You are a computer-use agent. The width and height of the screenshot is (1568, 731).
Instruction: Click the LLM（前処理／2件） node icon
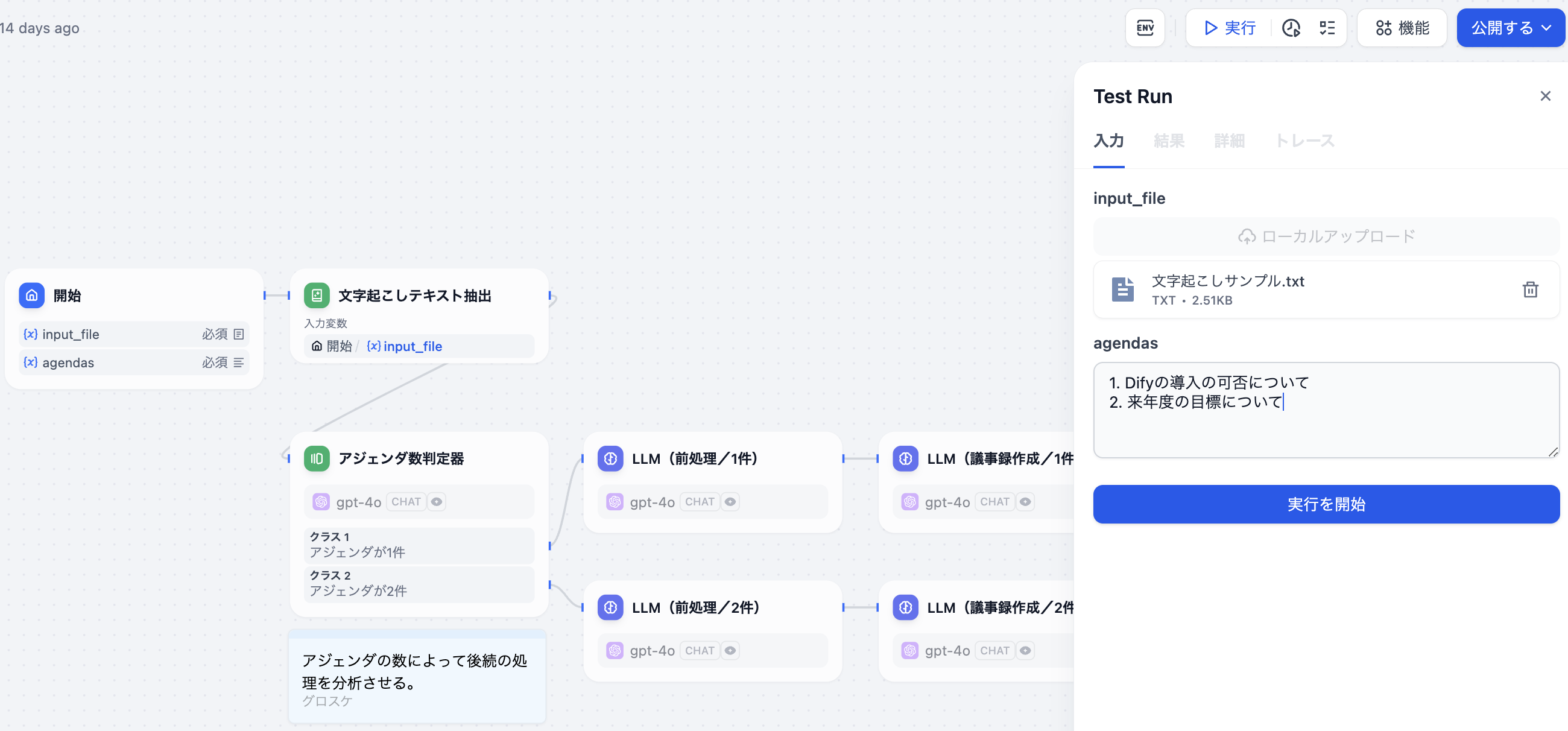coord(610,607)
